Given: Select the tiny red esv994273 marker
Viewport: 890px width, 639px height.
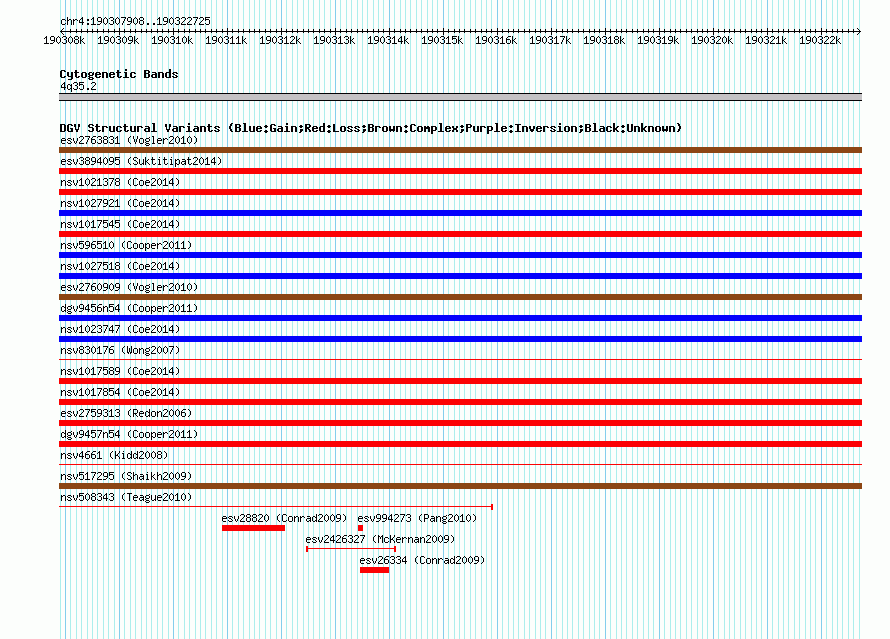Looking at the screenshot, I should tap(360, 528).
